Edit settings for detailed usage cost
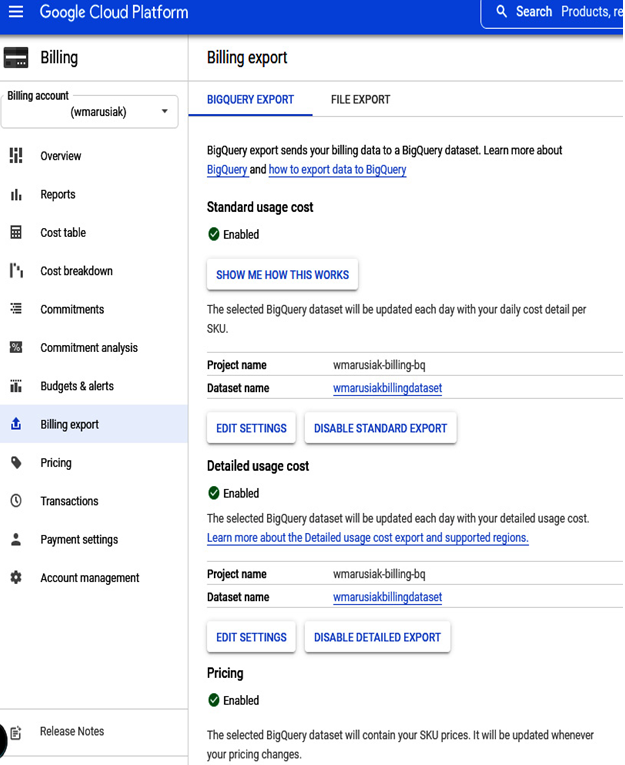The height and width of the screenshot is (765, 625). (251, 637)
